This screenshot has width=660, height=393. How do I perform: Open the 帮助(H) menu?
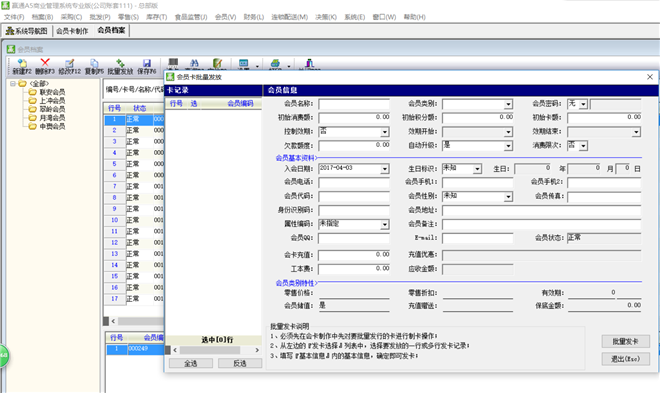(414, 17)
